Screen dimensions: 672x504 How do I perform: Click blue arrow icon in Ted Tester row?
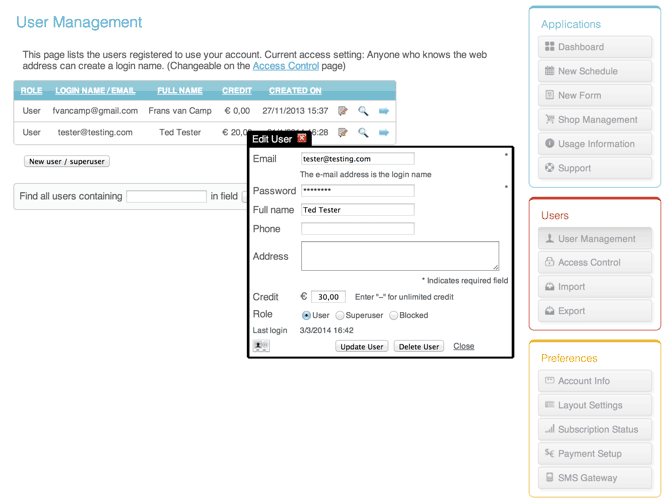tap(384, 132)
